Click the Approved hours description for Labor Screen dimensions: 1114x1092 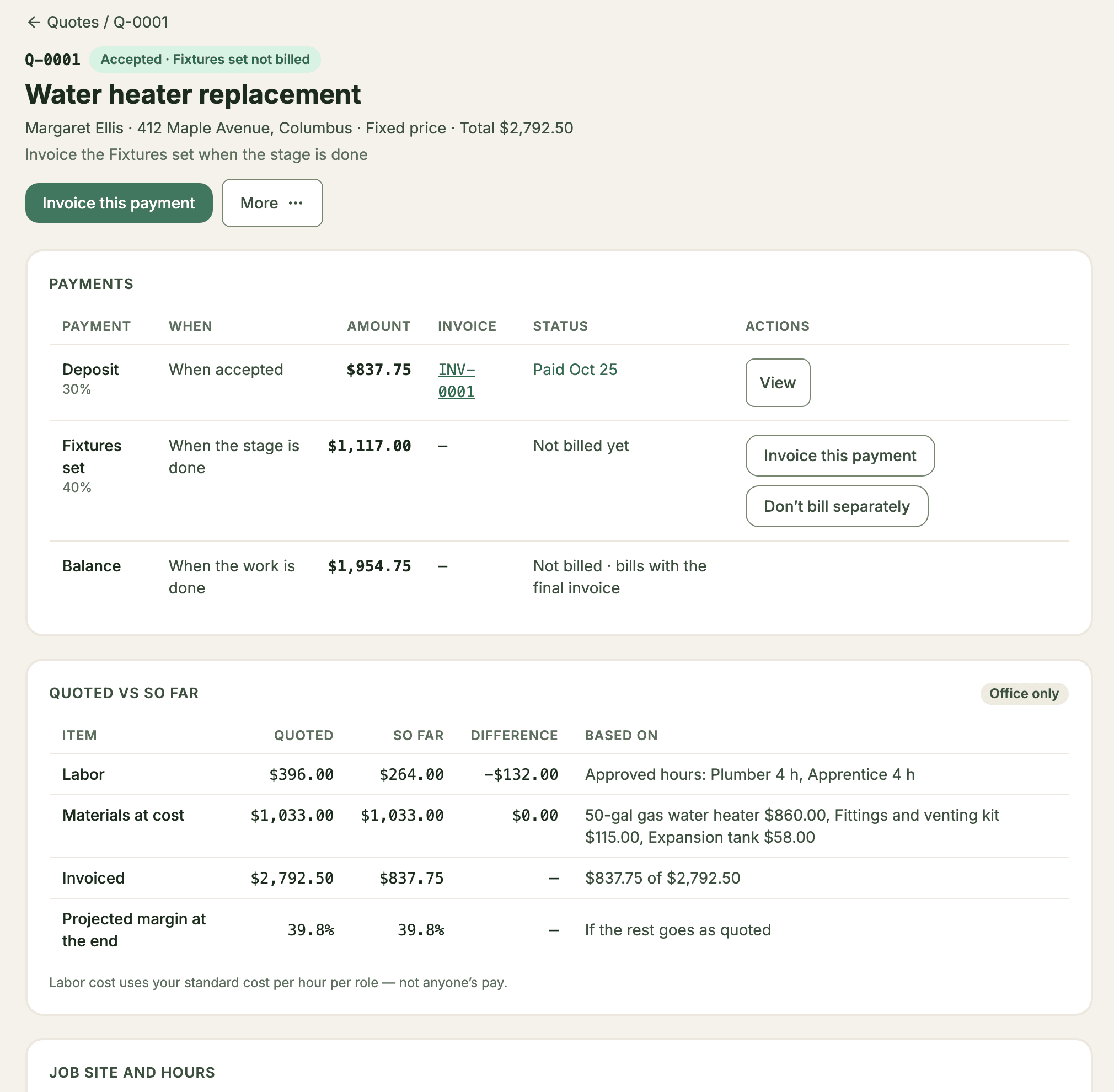[x=749, y=774]
